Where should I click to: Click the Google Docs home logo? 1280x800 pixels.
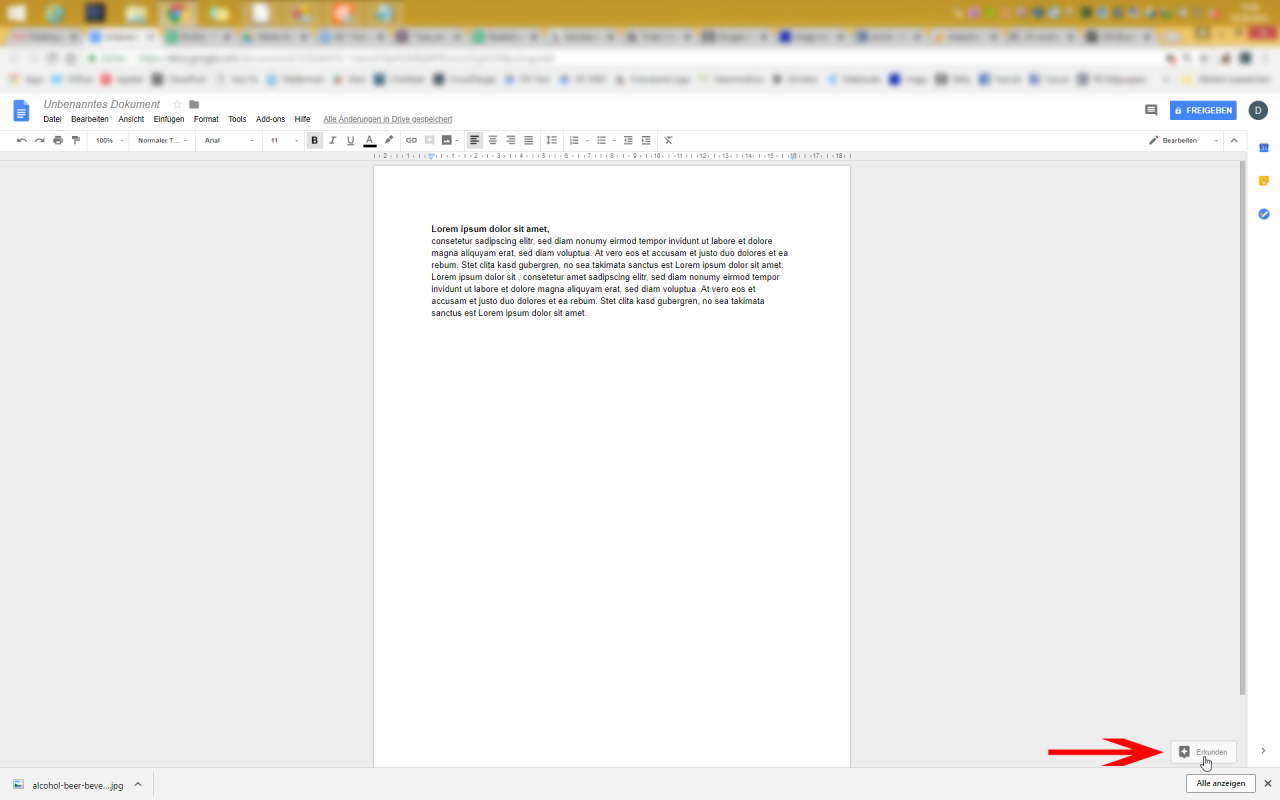pyautogui.click(x=21, y=110)
